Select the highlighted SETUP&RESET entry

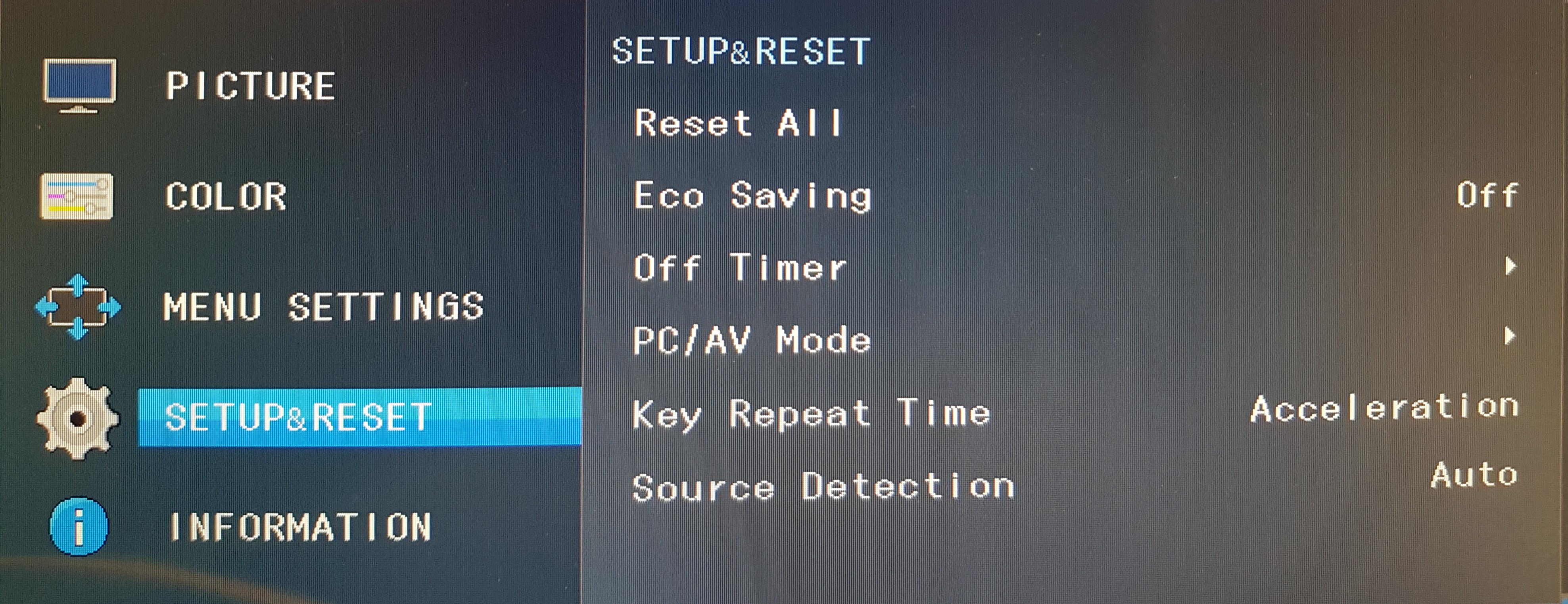[x=360, y=417]
